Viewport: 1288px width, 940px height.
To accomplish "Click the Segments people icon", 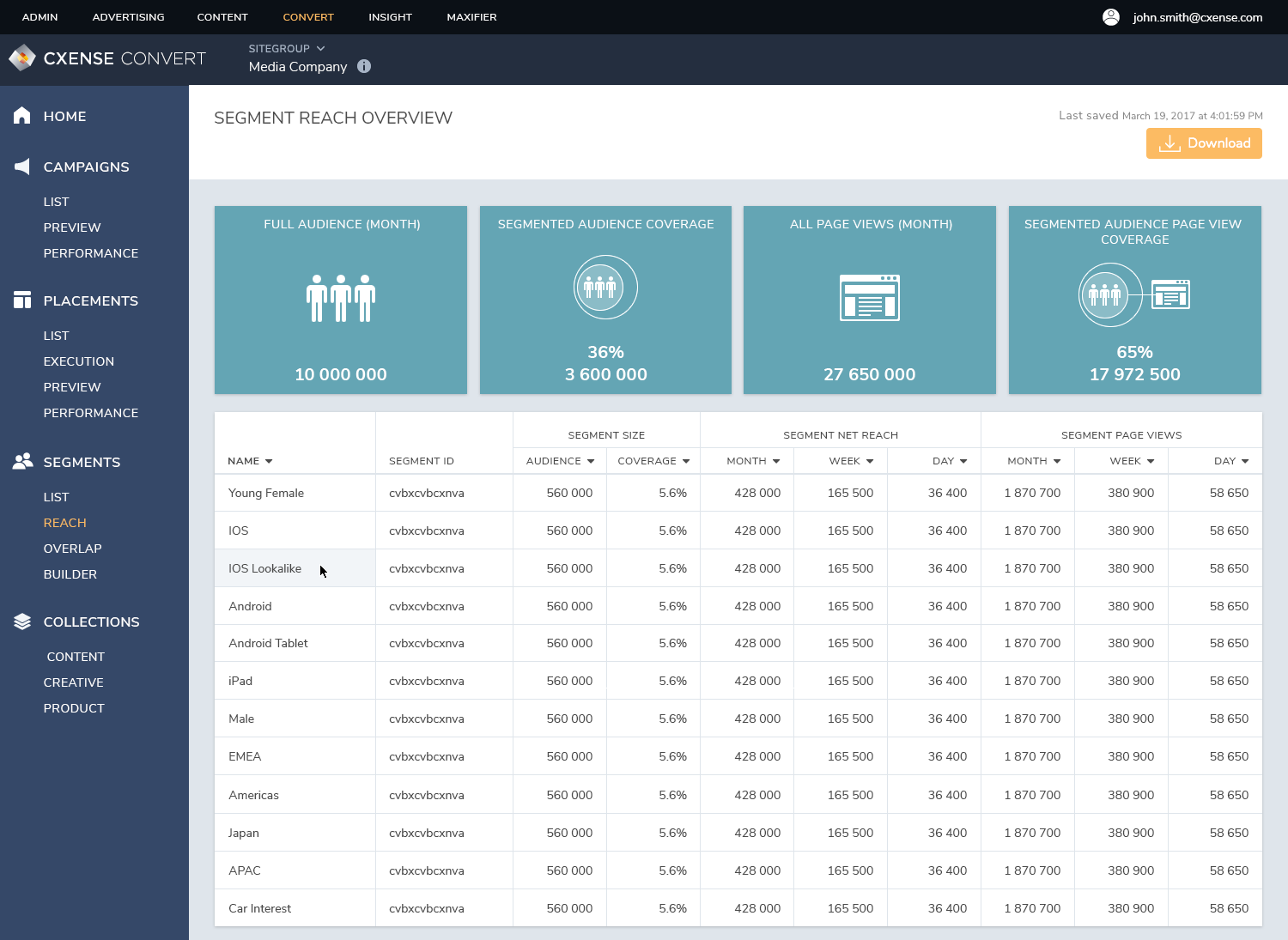I will (22, 462).
